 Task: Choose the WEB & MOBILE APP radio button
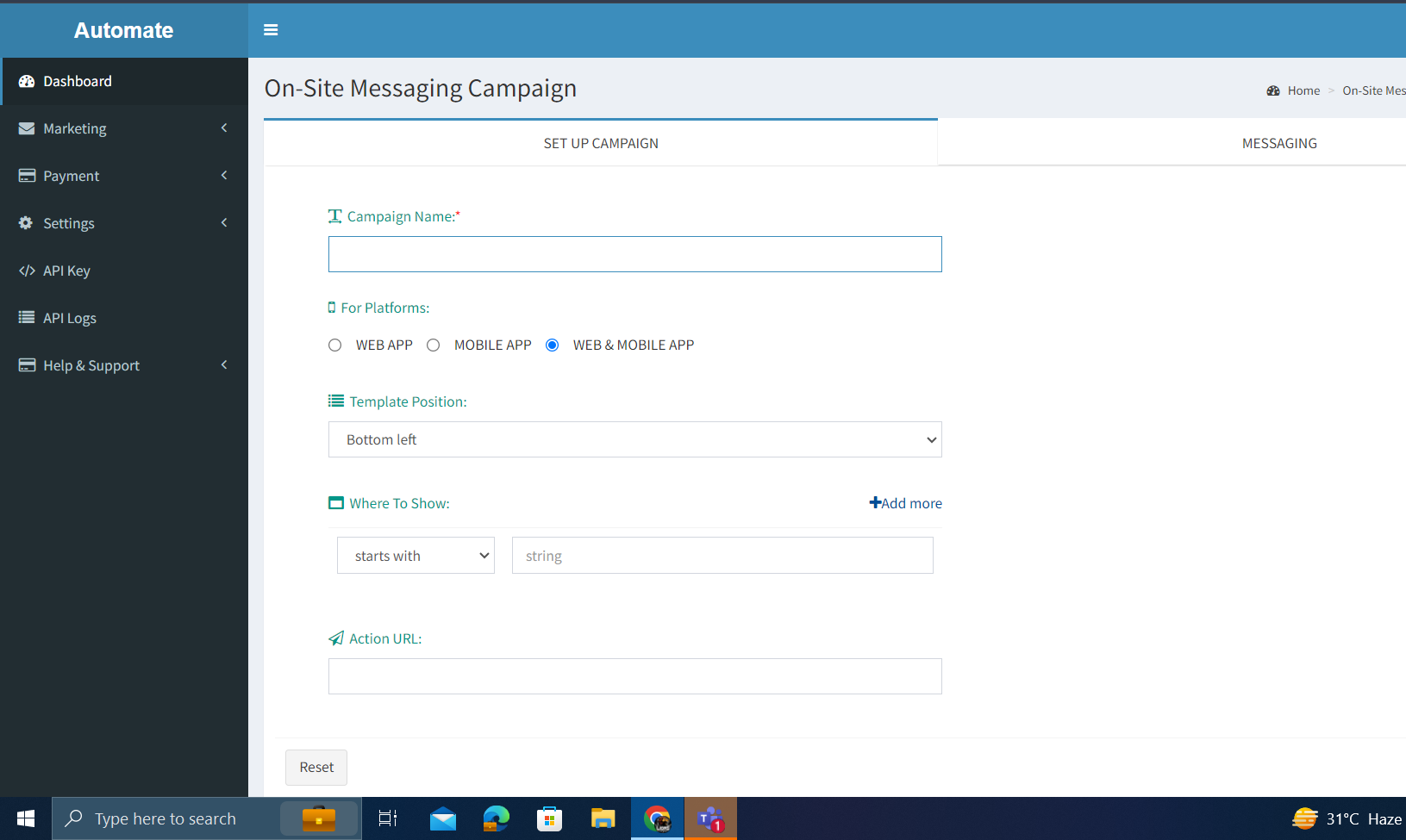(x=553, y=345)
